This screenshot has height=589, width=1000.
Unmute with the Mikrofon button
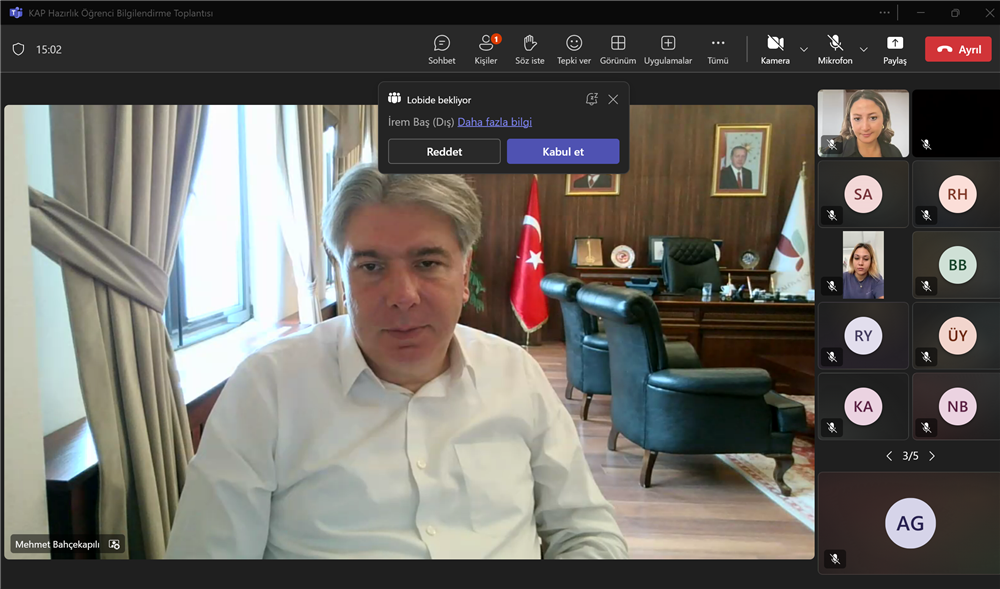835,48
